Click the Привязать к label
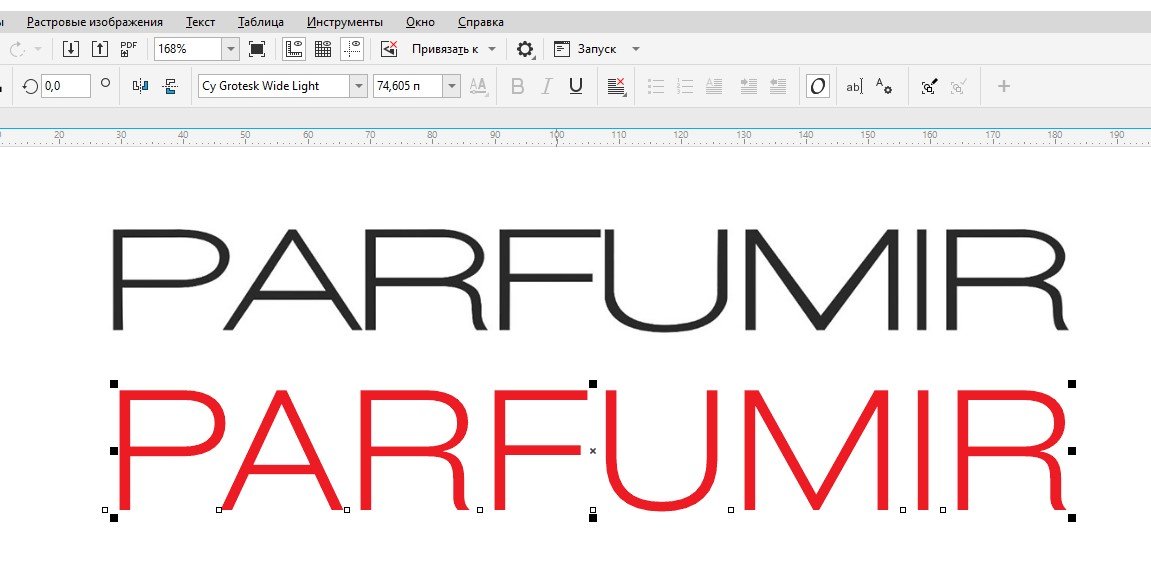The width and height of the screenshot is (1151, 568). (445, 49)
